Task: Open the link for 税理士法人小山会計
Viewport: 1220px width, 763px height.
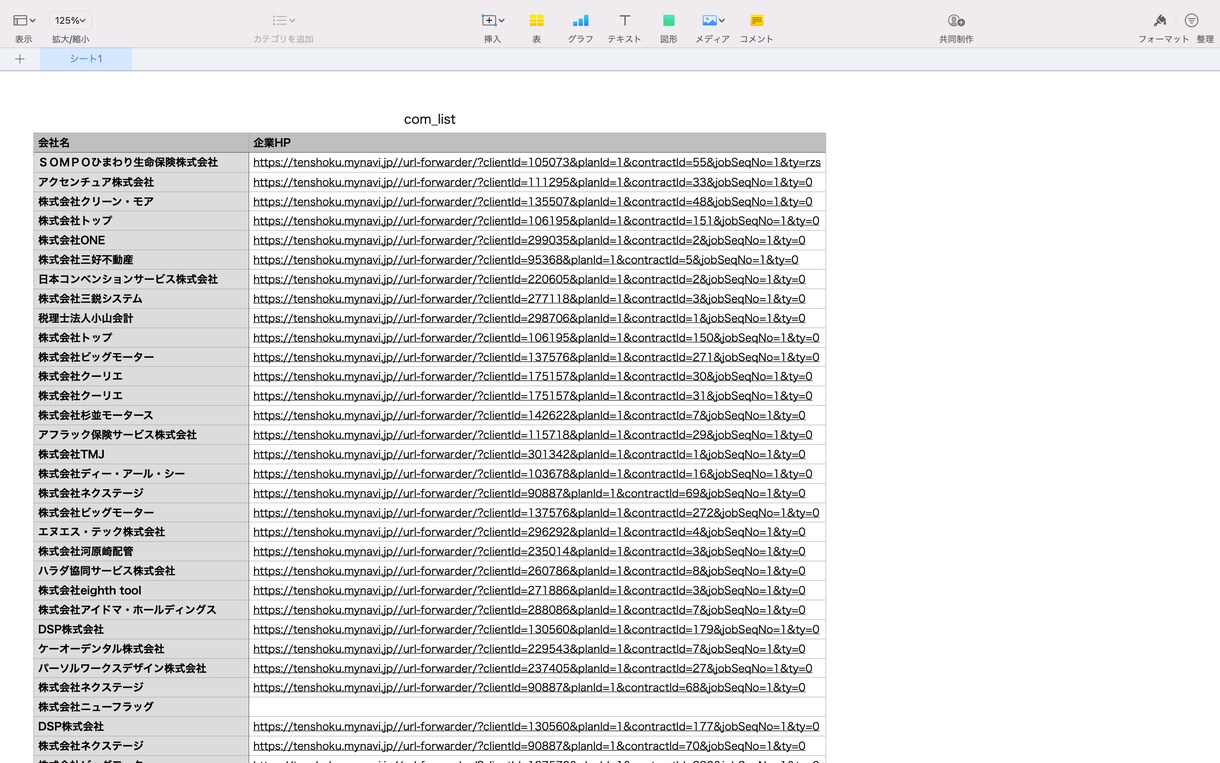Action: coord(529,318)
